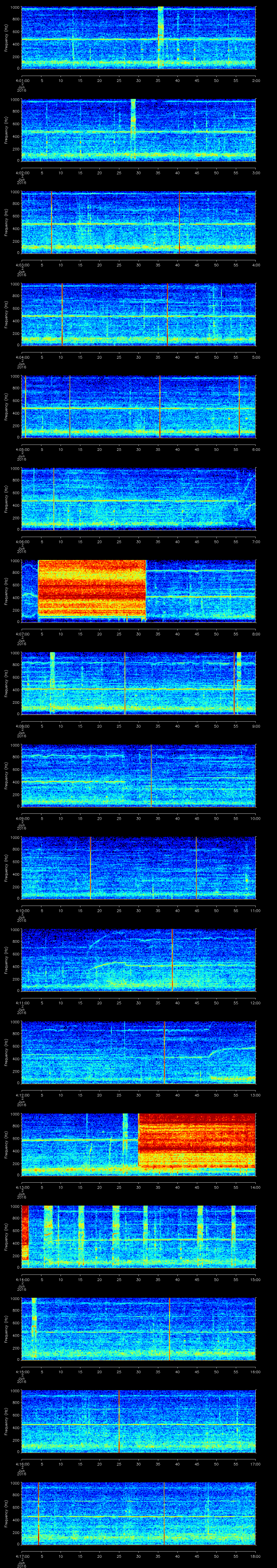Click the "4:15:00" start time label

(22, 1371)
